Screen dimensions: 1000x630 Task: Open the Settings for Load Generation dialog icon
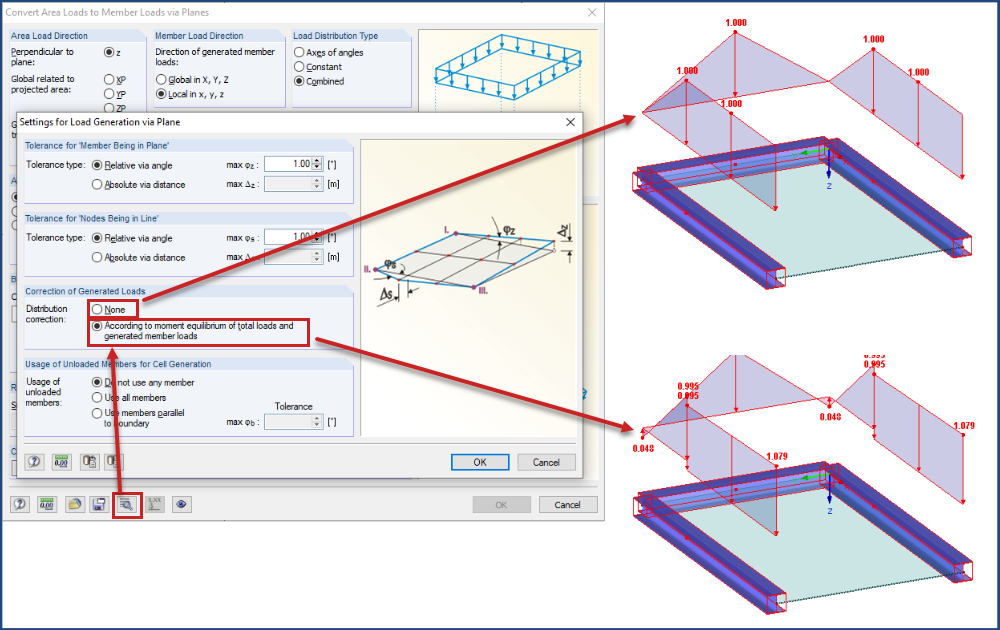coord(125,504)
